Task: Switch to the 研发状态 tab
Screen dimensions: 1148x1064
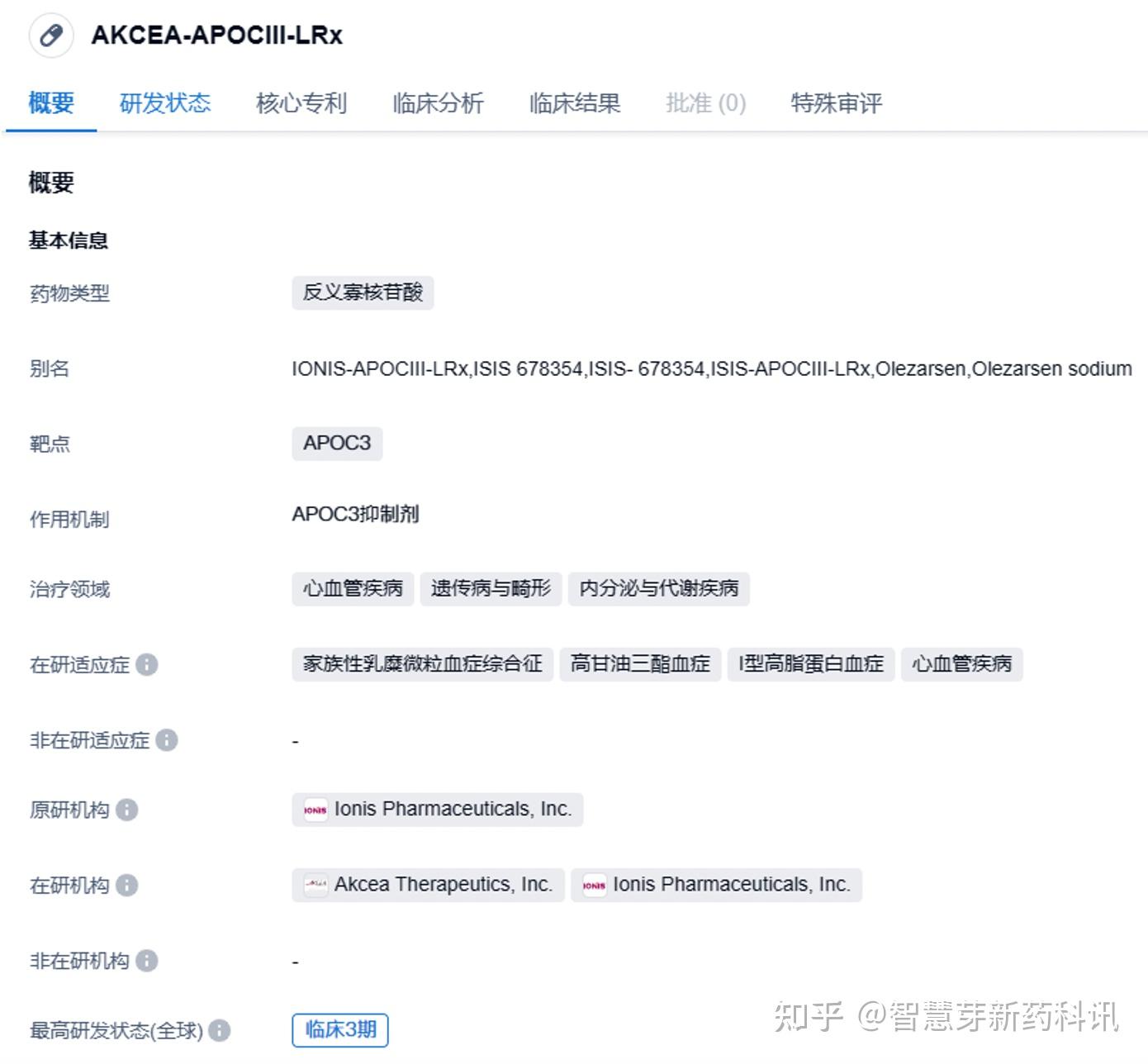Action: coord(165,103)
